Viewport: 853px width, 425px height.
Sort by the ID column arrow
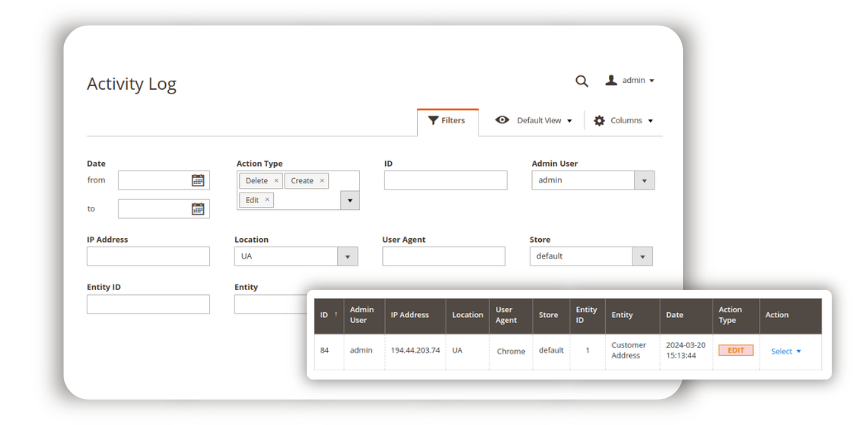click(336, 315)
